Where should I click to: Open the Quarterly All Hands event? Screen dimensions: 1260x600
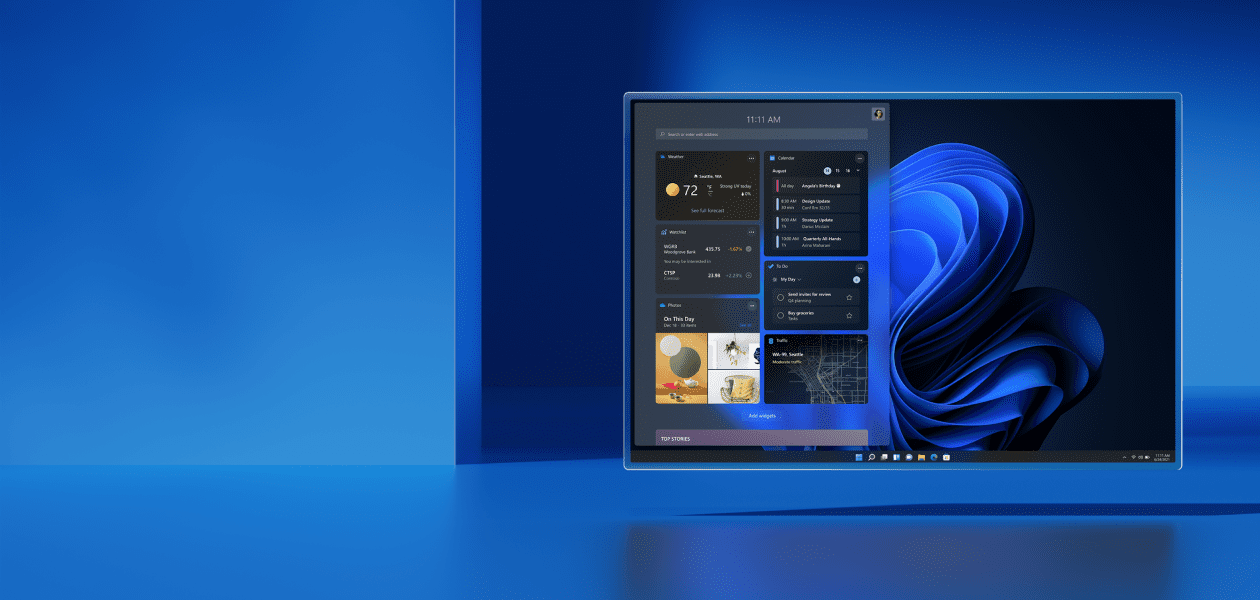point(816,241)
